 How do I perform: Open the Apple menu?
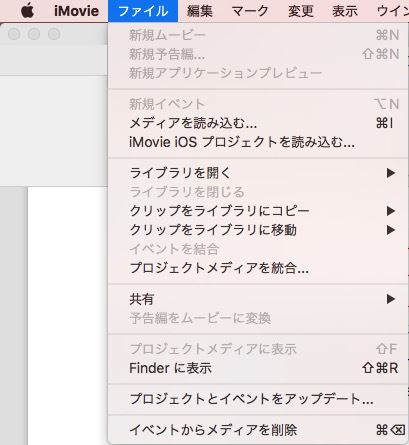tap(28, 11)
